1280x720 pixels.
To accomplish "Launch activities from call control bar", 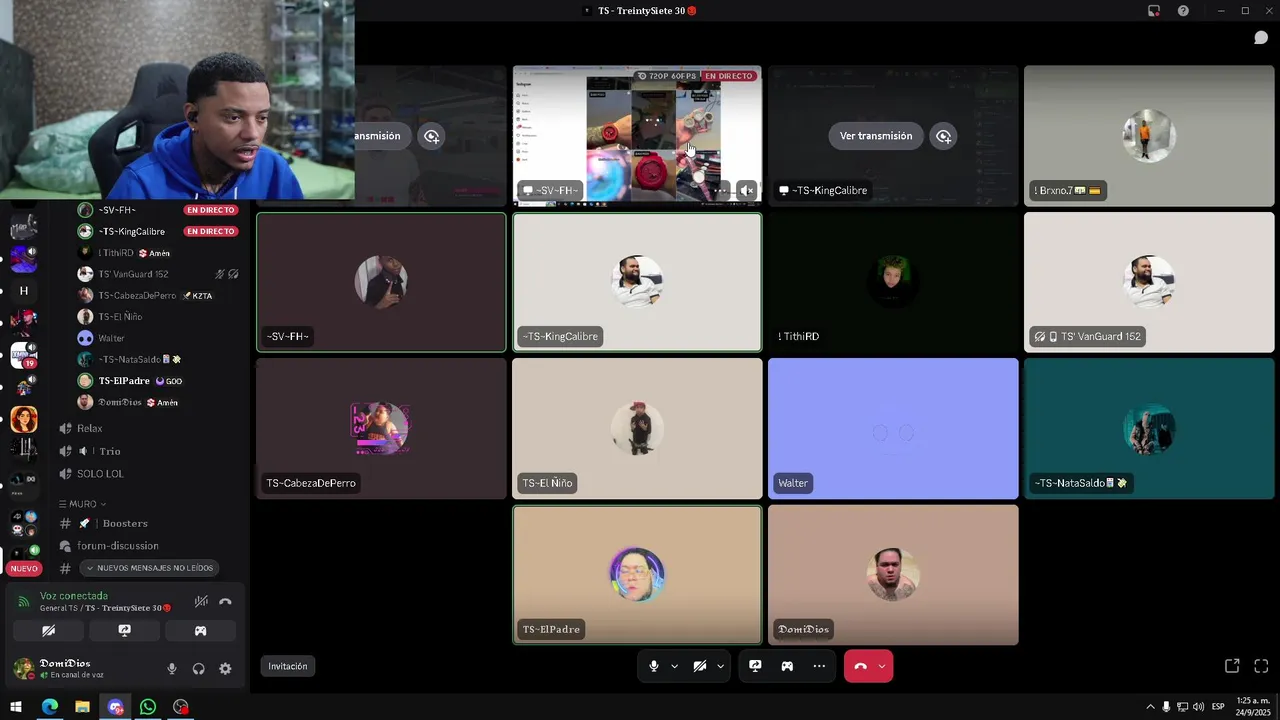I will 787,666.
